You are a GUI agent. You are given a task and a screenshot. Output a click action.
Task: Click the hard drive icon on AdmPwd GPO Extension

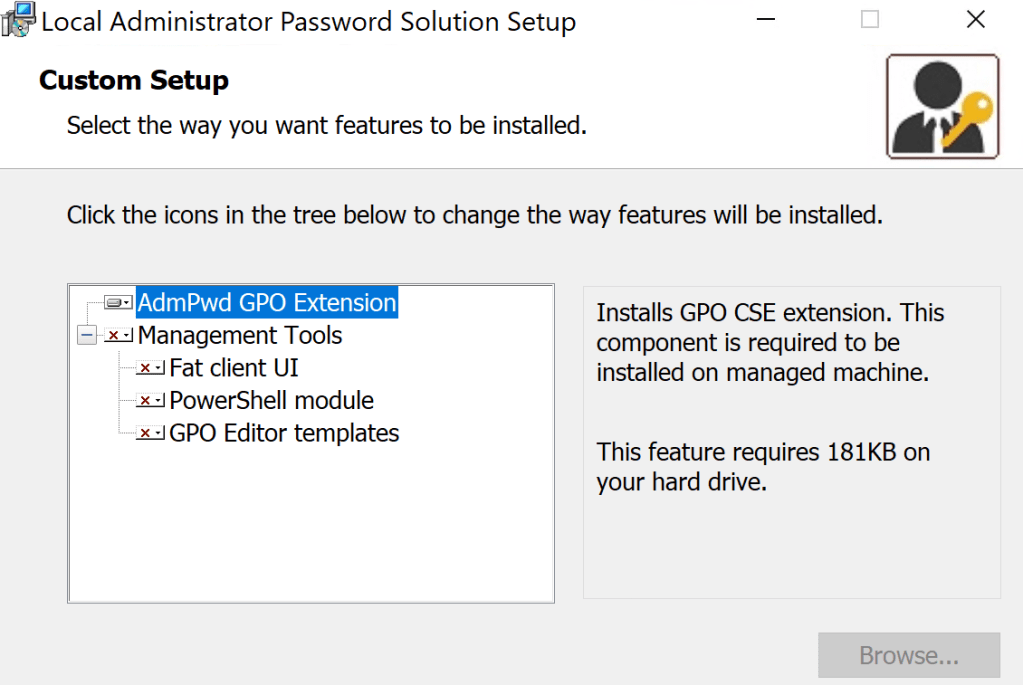120,301
